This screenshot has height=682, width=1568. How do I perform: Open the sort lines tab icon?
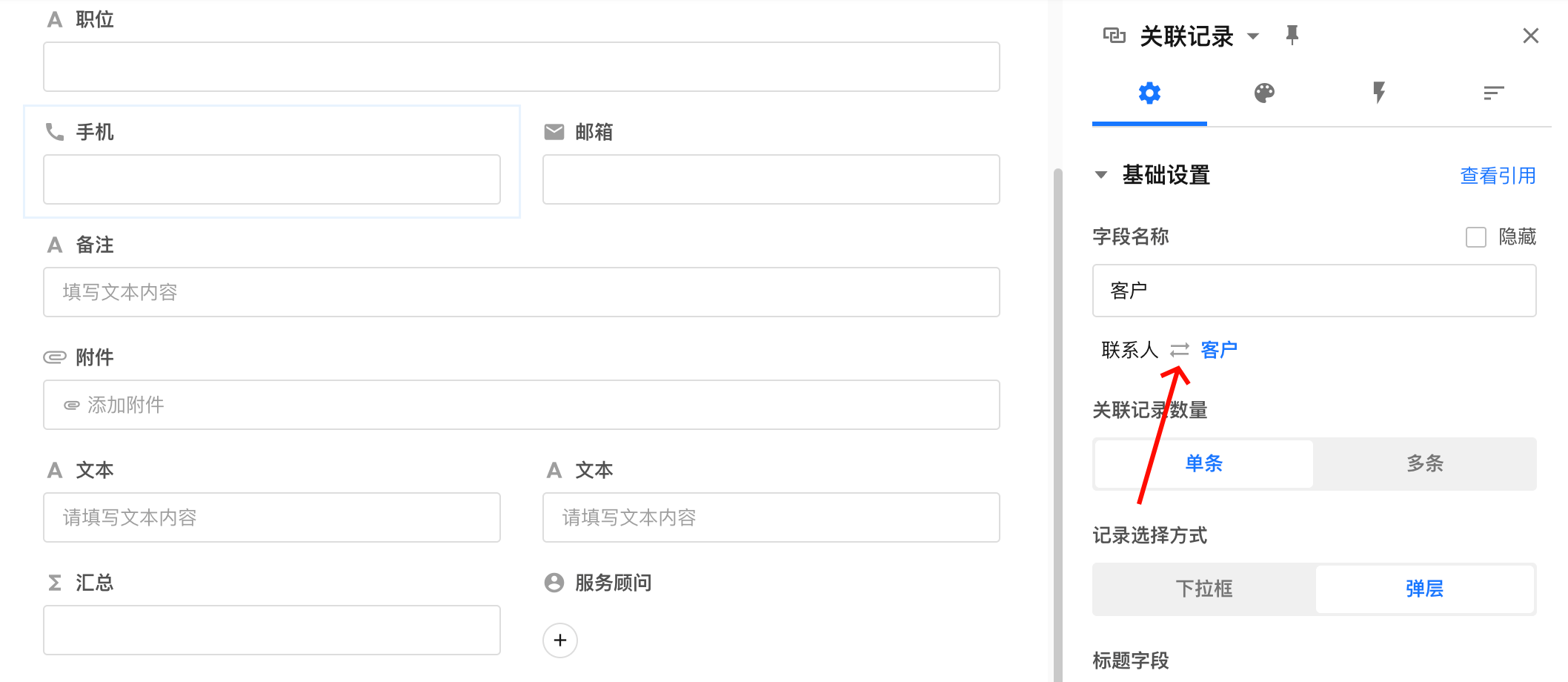click(x=1493, y=93)
